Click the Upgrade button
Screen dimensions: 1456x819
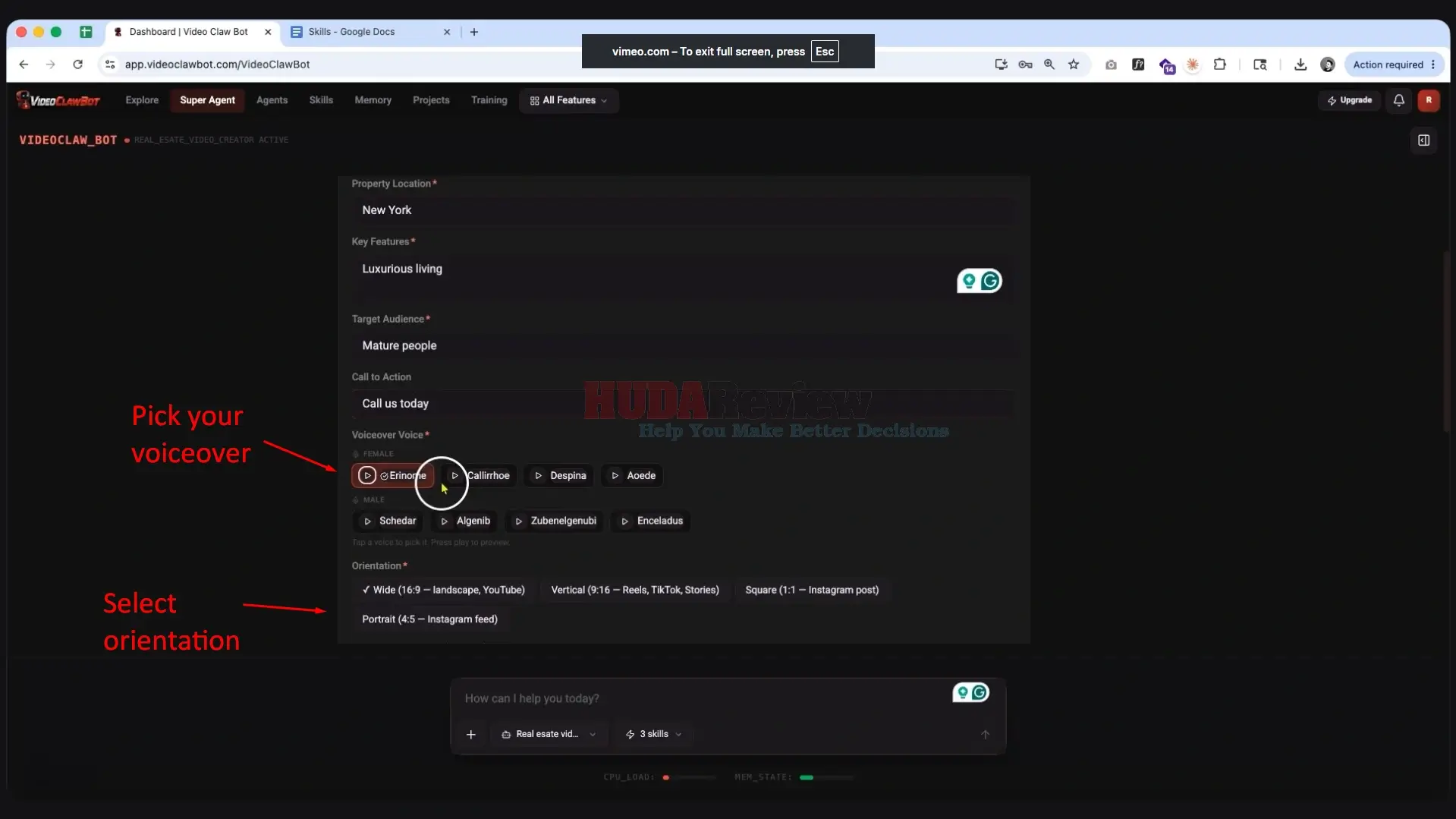pyautogui.click(x=1349, y=100)
